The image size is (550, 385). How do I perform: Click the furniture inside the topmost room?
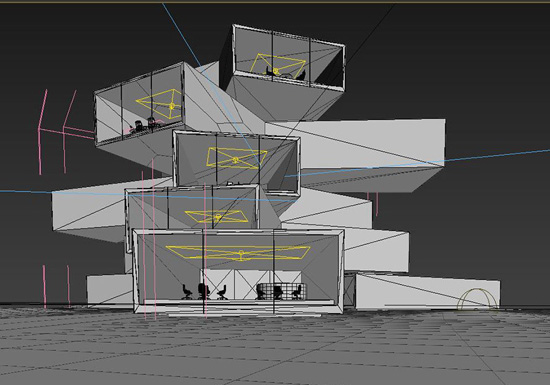point(285,73)
